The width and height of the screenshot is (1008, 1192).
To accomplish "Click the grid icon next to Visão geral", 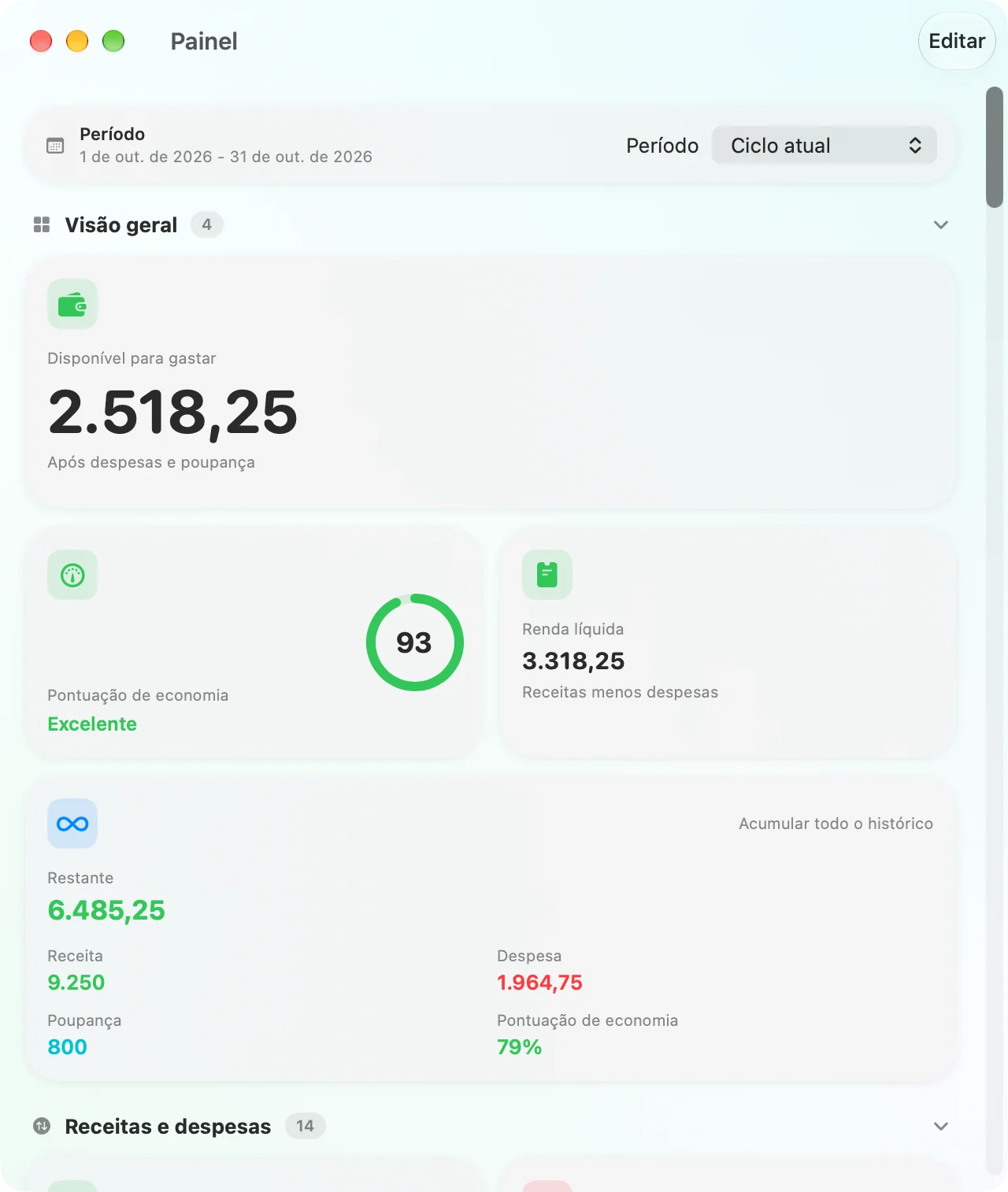I will pyautogui.click(x=42, y=225).
